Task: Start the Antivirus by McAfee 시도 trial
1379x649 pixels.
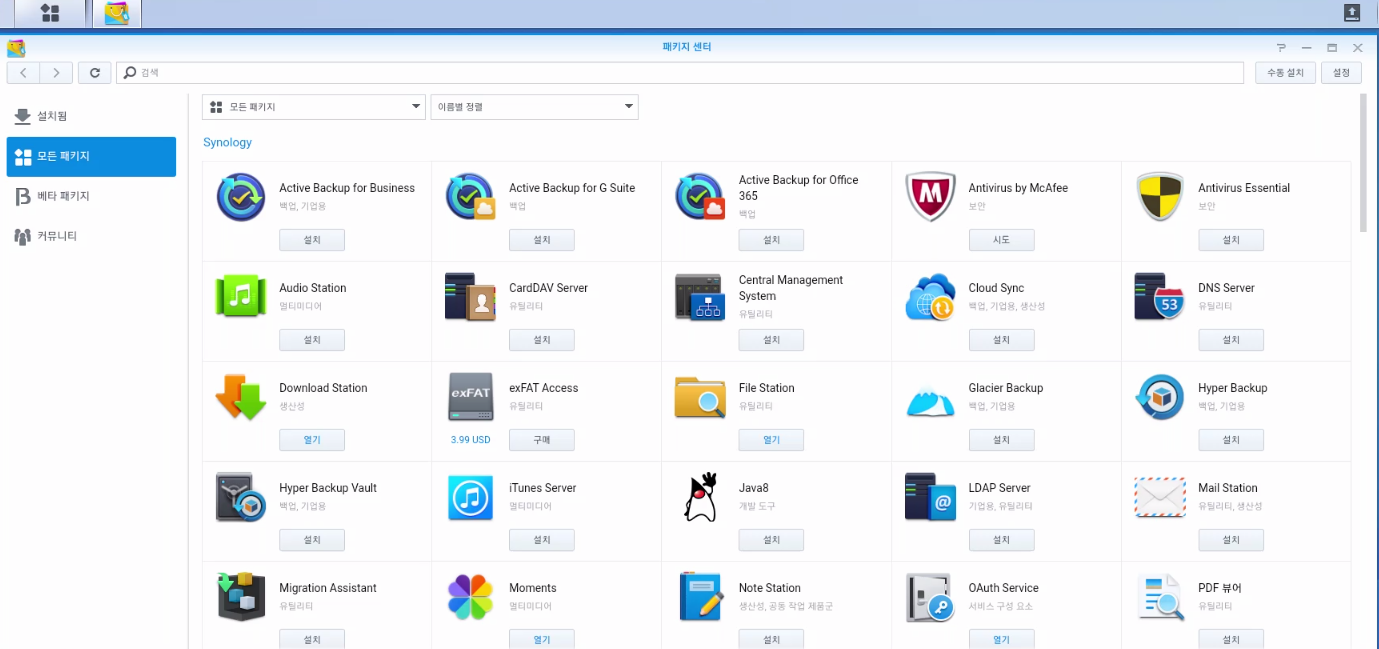Action: 1001,240
